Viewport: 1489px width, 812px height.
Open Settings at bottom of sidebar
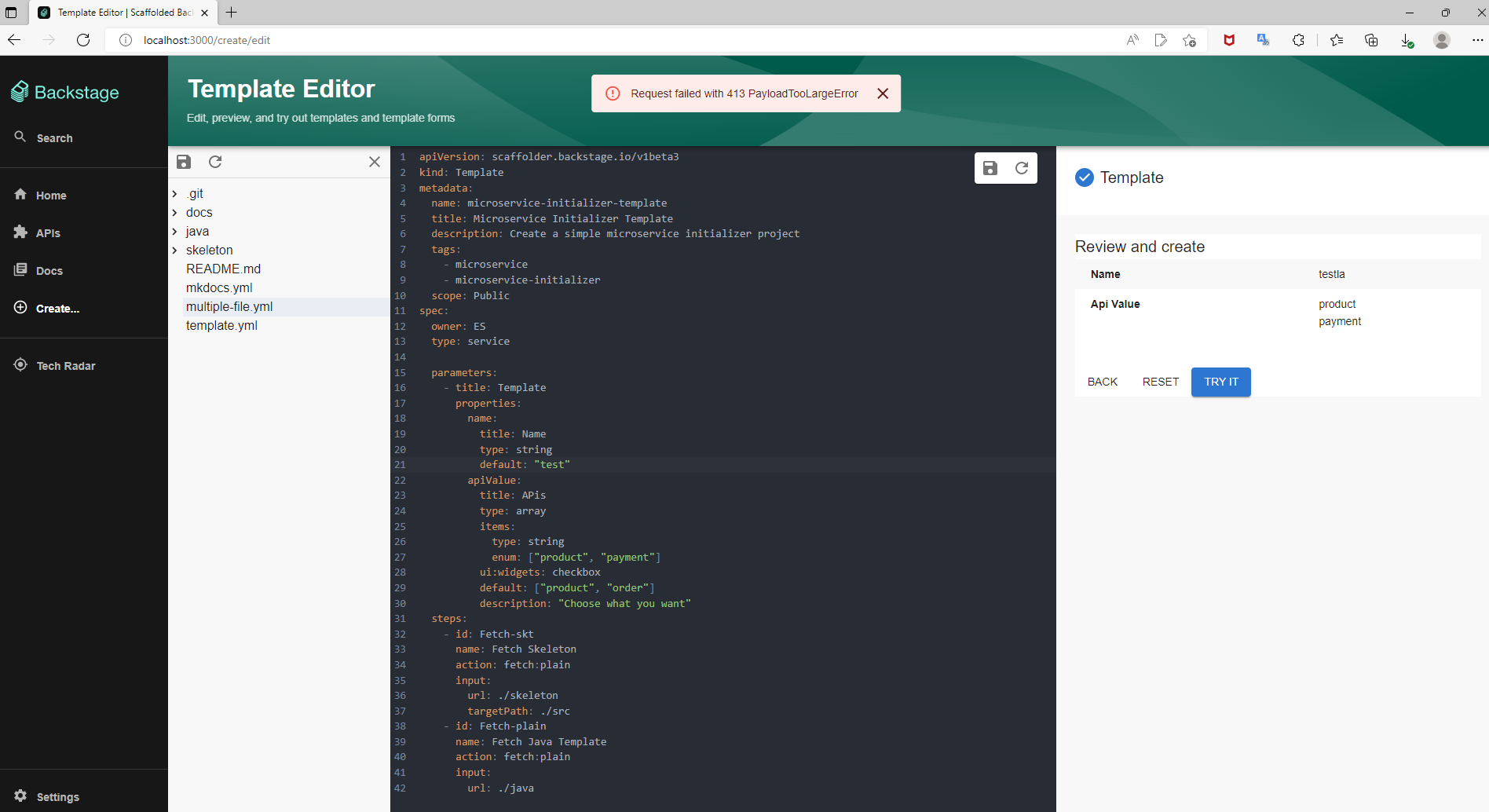pos(59,796)
